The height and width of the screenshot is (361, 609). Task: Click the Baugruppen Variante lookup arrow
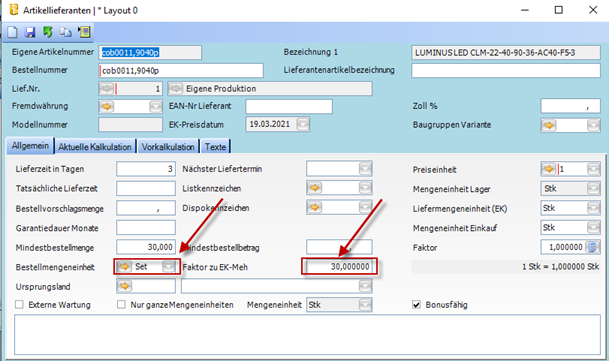tap(549, 125)
